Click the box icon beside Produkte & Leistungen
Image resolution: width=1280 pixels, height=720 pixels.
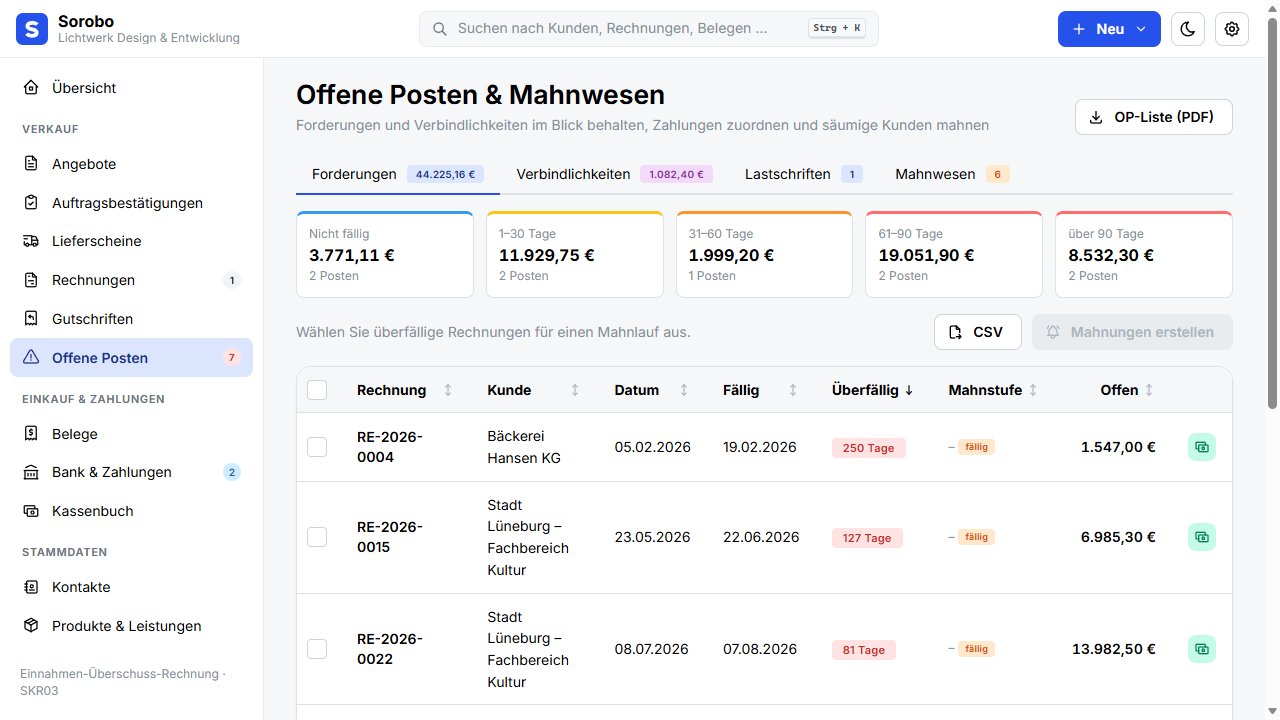[31, 626]
